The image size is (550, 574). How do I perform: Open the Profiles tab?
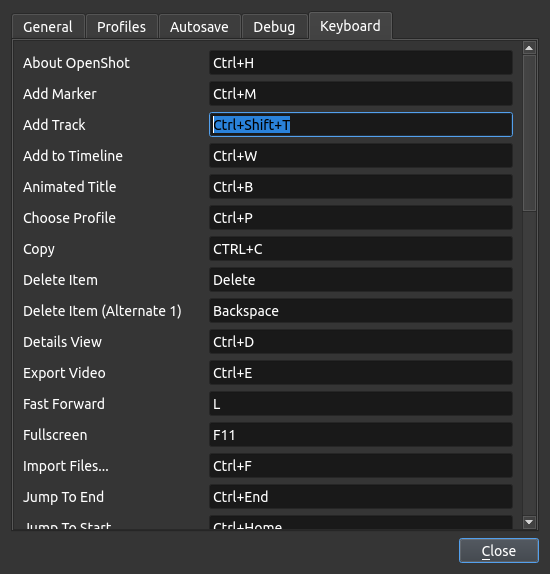click(x=122, y=27)
